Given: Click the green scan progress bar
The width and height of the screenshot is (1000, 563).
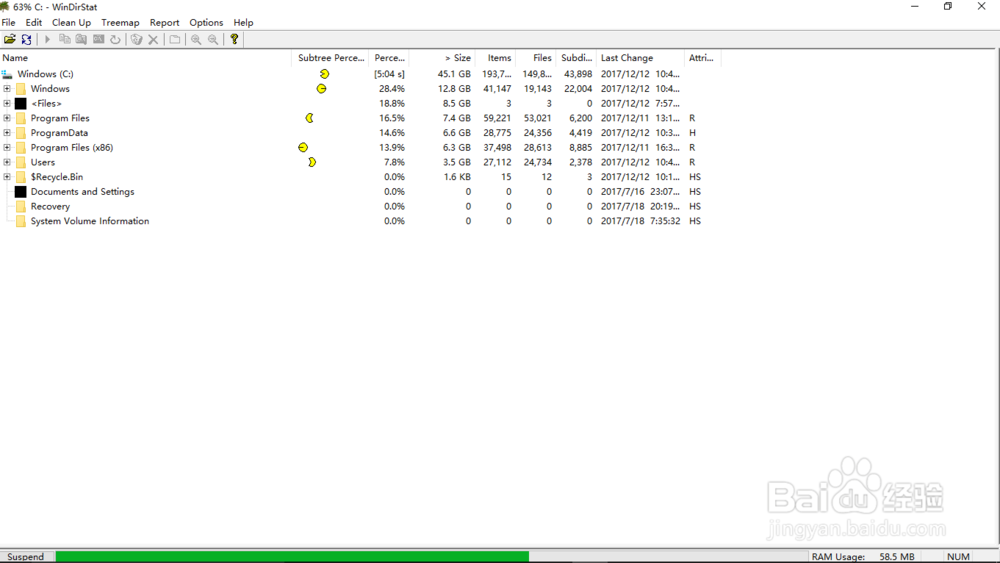Looking at the screenshot, I should click(x=292, y=557).
